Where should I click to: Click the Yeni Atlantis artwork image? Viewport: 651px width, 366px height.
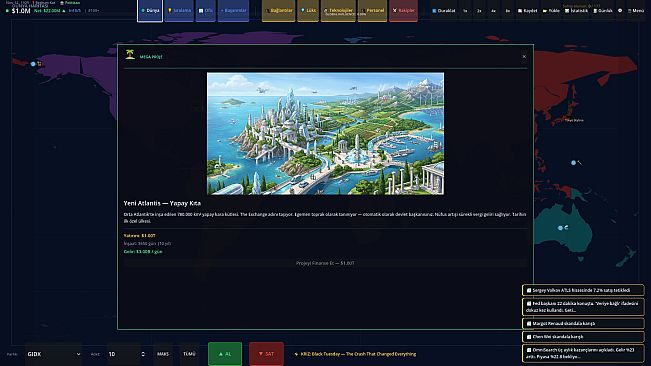[326, 134]
